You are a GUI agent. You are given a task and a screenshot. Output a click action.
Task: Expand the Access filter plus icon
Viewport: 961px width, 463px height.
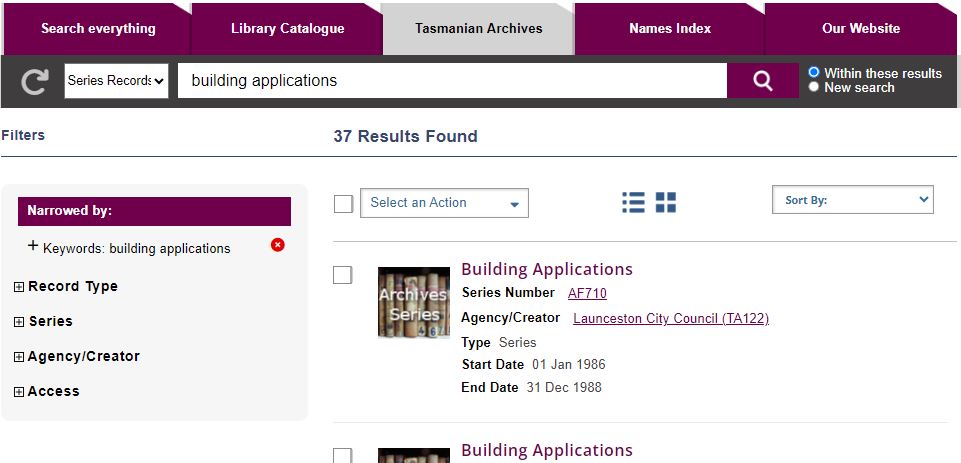pos(19,392)
